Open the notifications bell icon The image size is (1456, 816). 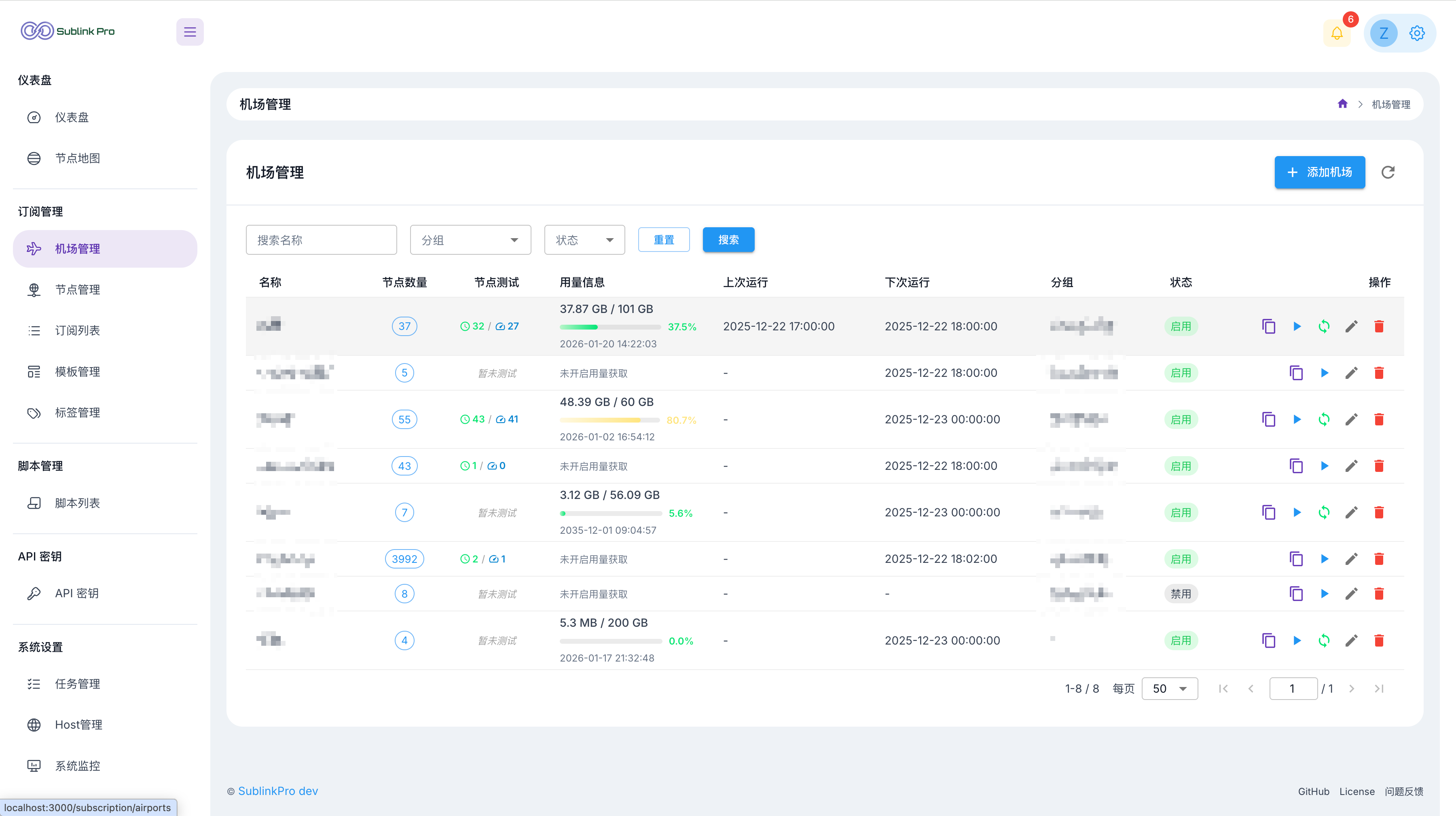1337,33
